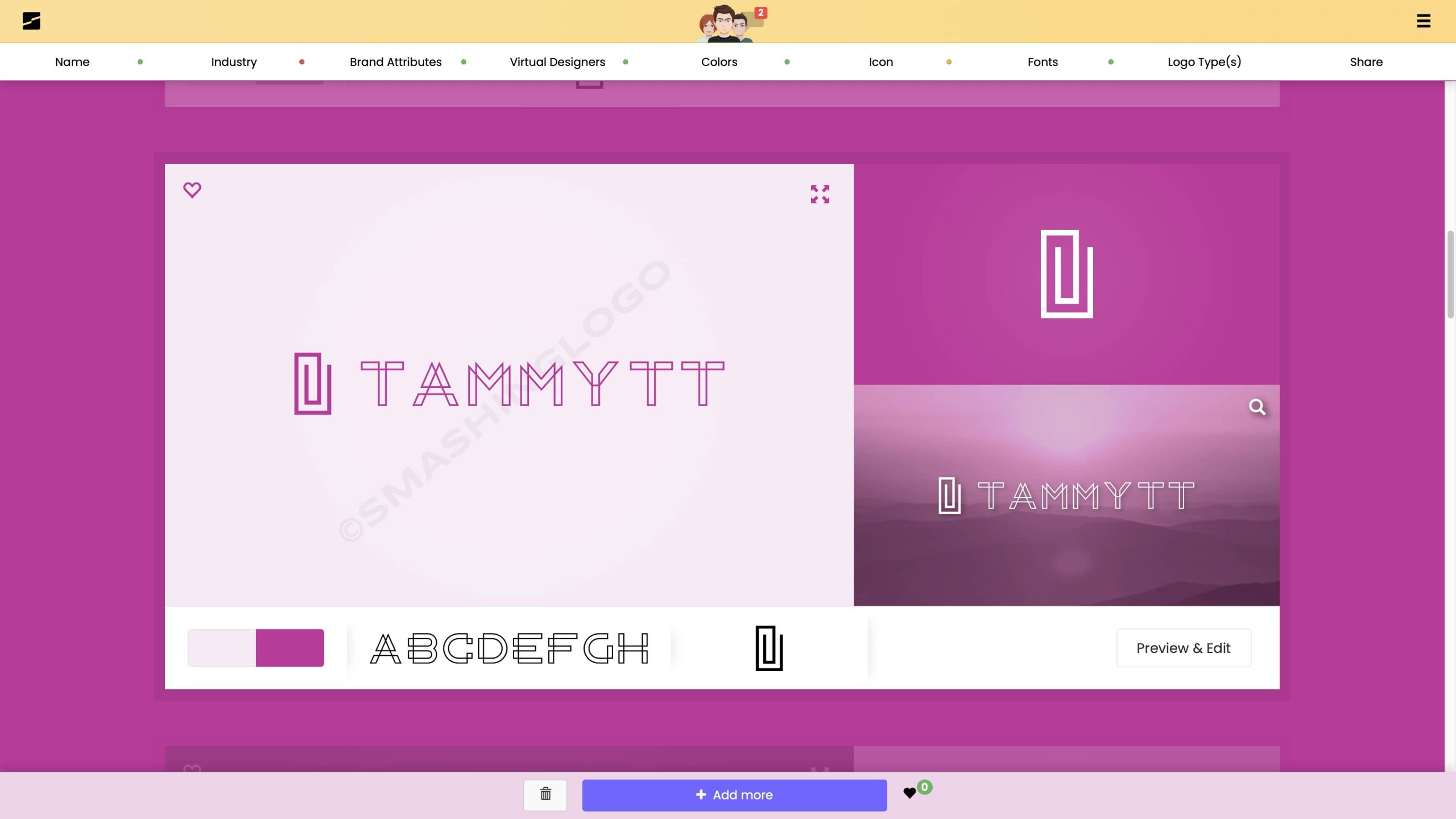This screenshot has height=819, width=1456.
Task: Open the Brand Attributes step
Action: [x=395, y=62]
